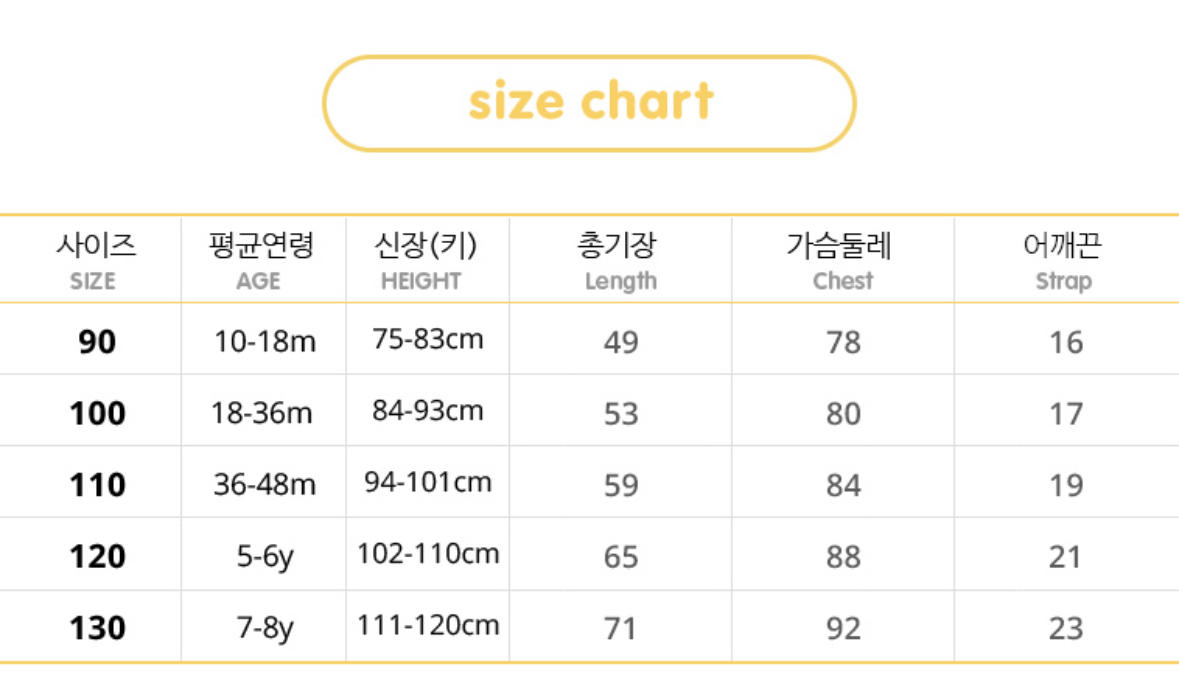Select the size 120 row label
The width and height of the screenshot is (1179, 673).
point(97,556)
